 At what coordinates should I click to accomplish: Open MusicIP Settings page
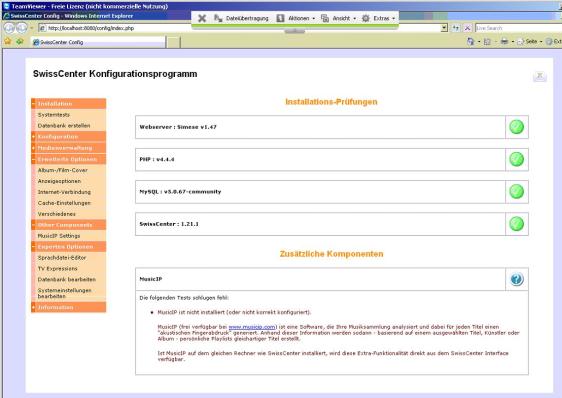click(x=59, y=236)
